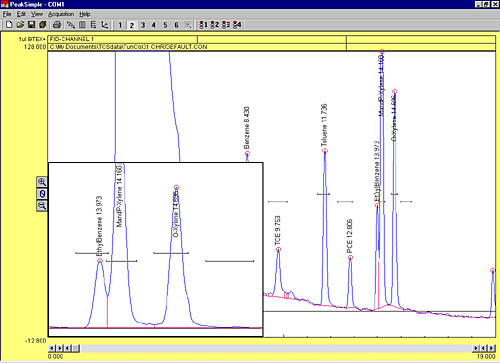The width and height of the screenshot is (500, 363).
Task: Click the EthylBenzene peak marker in inset view
Action: coord(100,261)
